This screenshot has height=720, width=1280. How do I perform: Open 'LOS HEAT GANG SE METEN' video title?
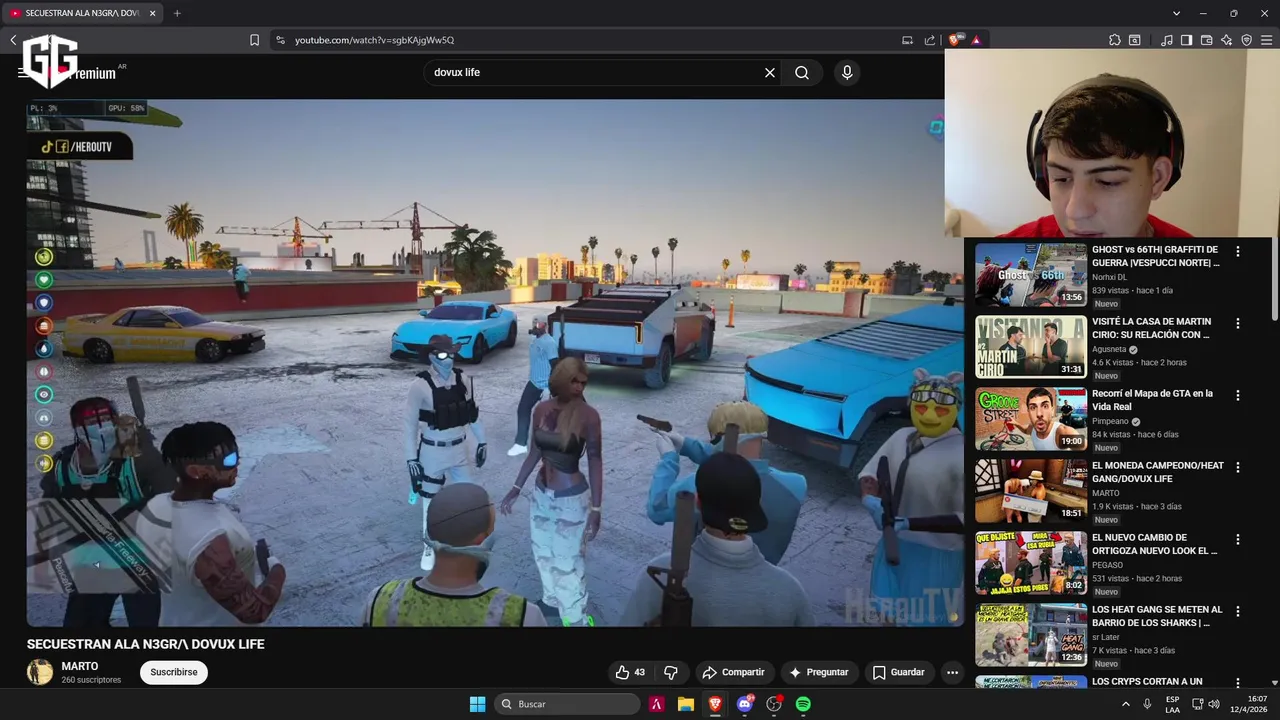(1157, 616)
